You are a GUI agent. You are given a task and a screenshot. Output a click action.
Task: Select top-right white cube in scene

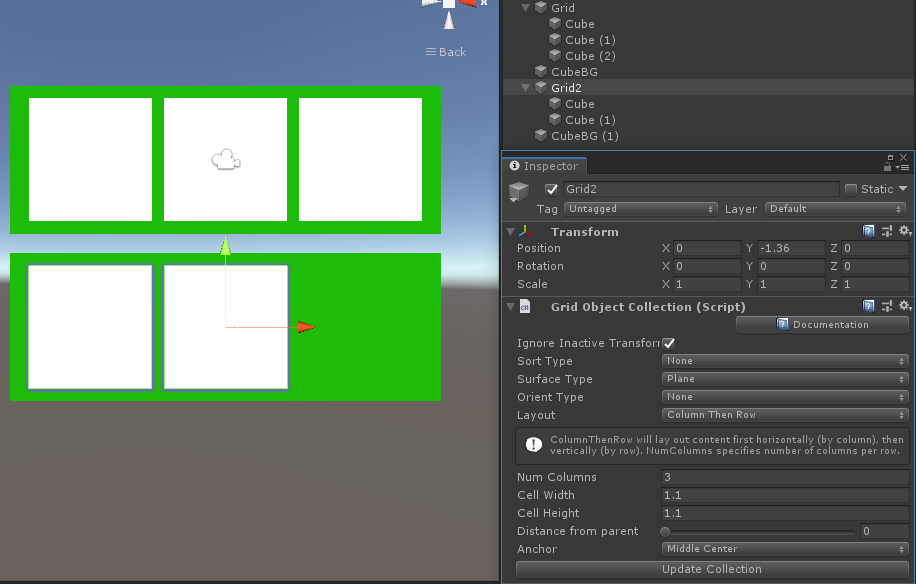coord(360,159)
